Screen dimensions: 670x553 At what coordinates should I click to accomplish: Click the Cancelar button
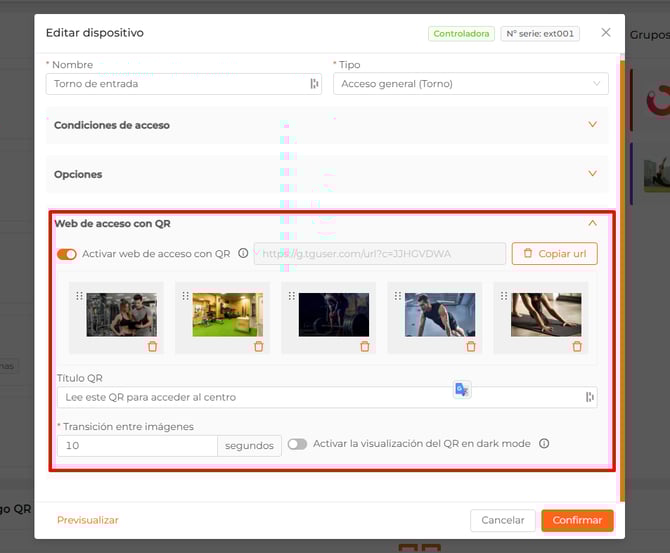coord(502,520)
